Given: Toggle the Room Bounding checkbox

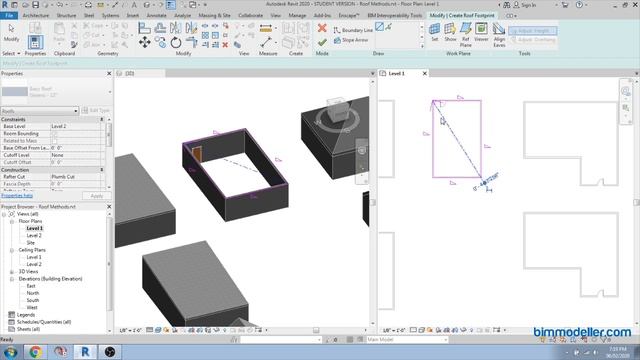Looking at the screenshot, I should tap(54, 134).
